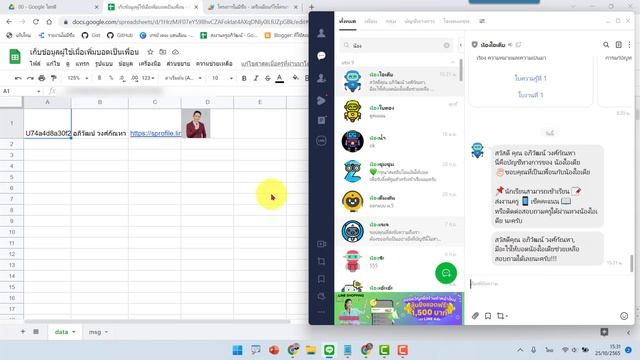Open the LINE chat more-options menu
This screenshot has height=360, width=640.
coord(629,44)
